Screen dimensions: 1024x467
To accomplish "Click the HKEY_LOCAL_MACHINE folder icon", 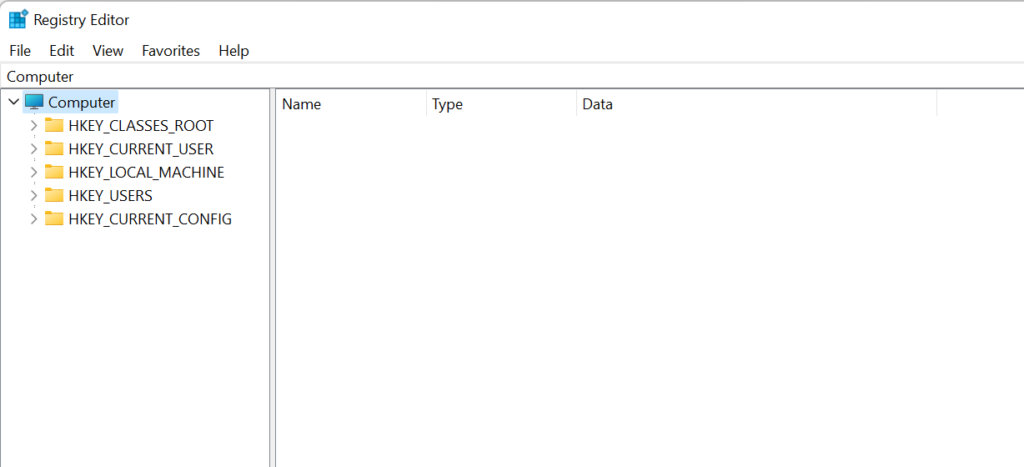I will point(54,172).
